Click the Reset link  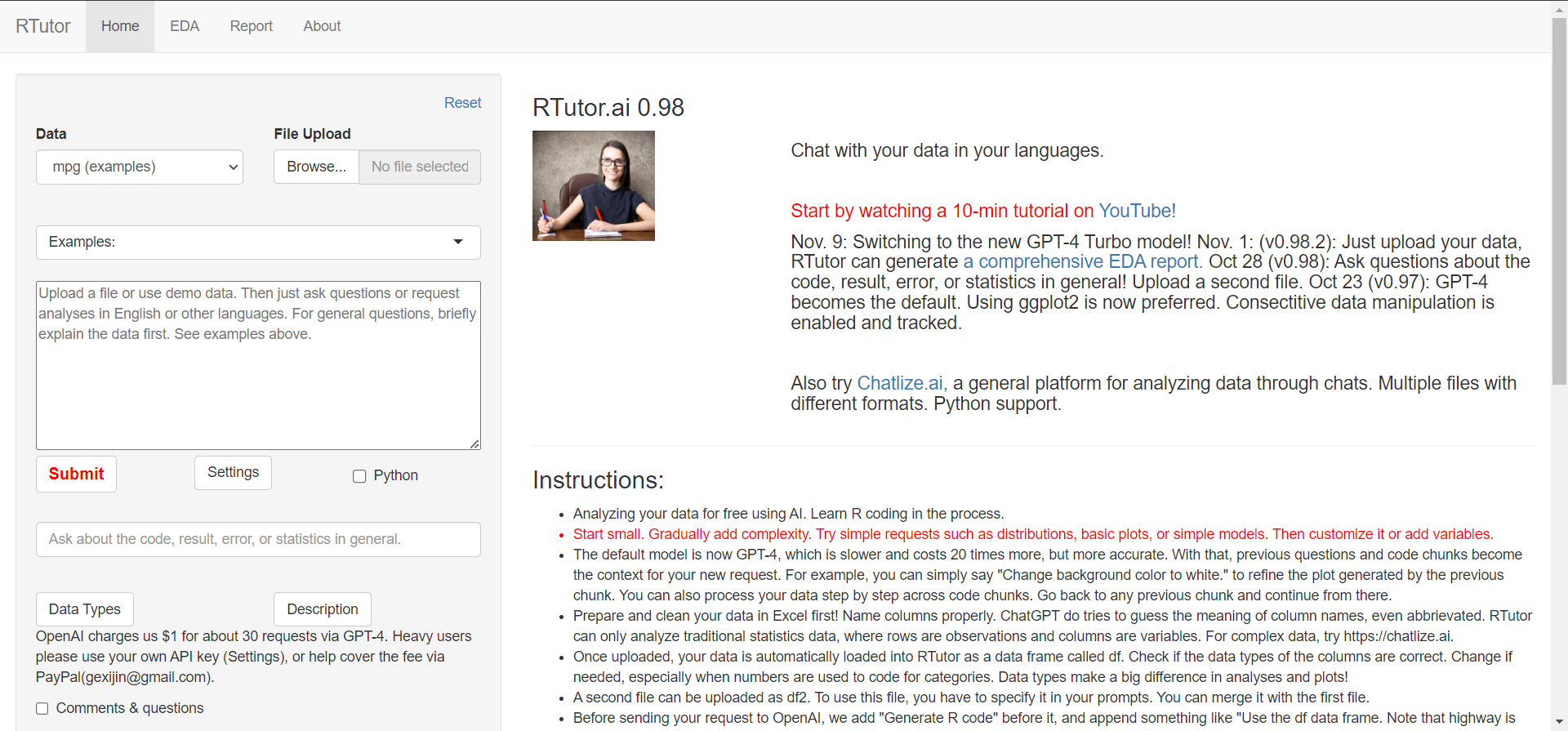tap(462, 103)
